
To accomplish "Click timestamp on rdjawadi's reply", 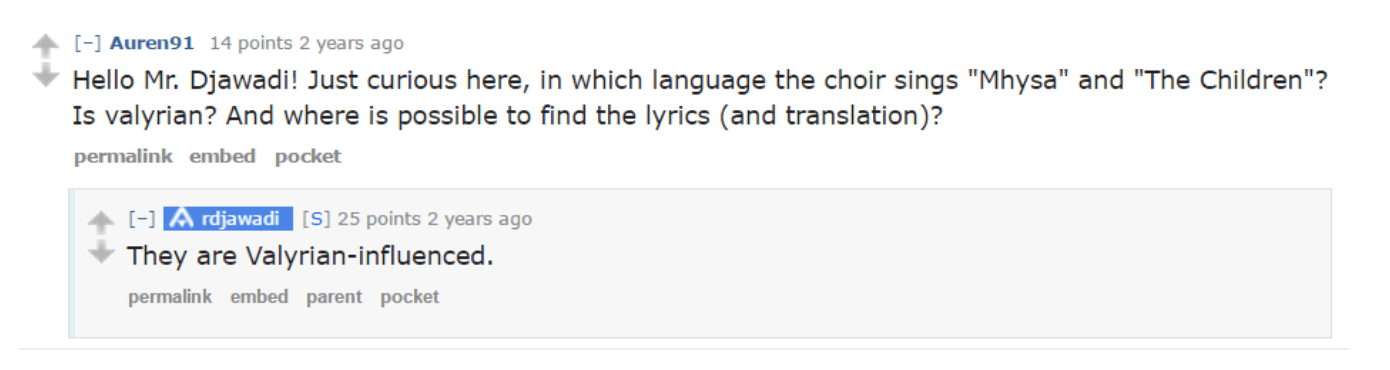I will tap(479, 219).
